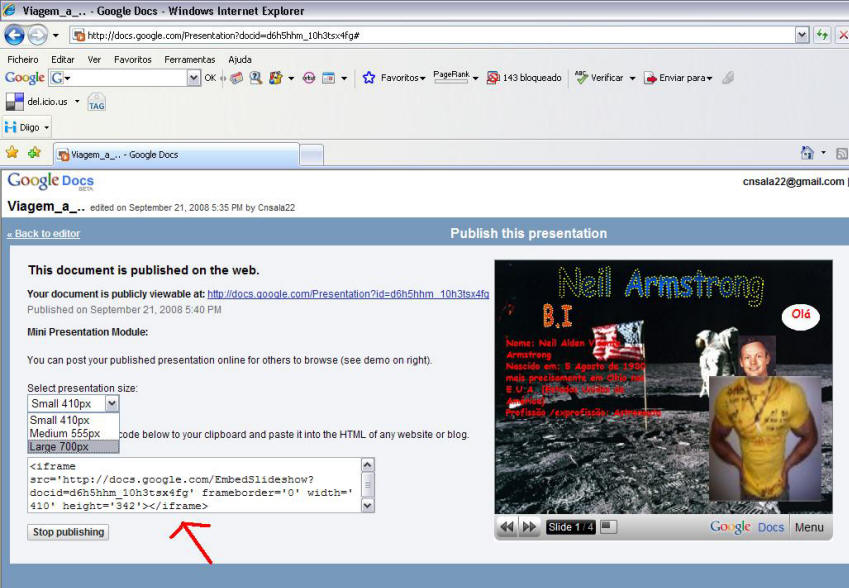This screenshot has width=849, height=588.
Task: Click the Google toolbar news cards icon
Action: point(237,78)
